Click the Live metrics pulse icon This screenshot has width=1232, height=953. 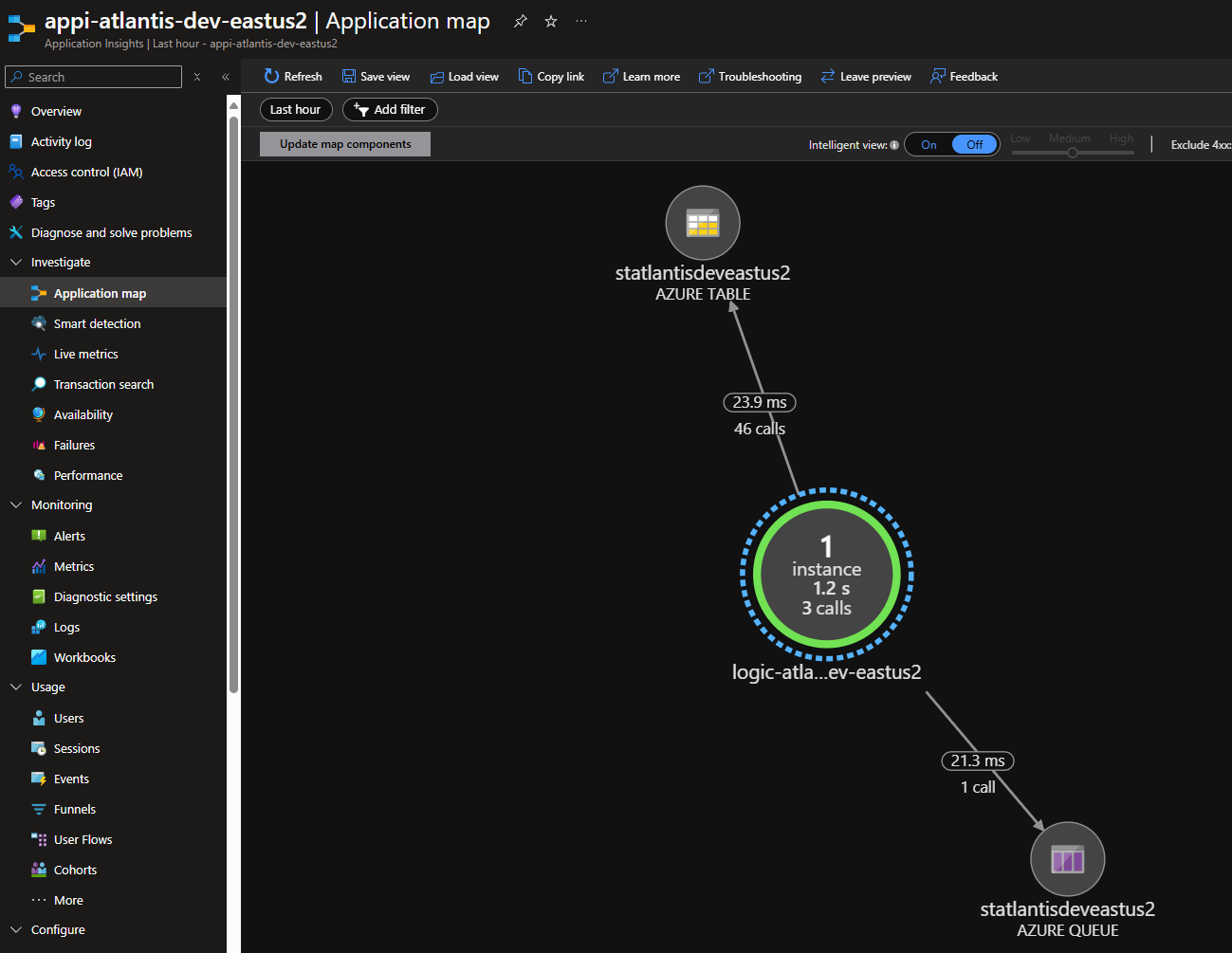click(x=39, y=354)
